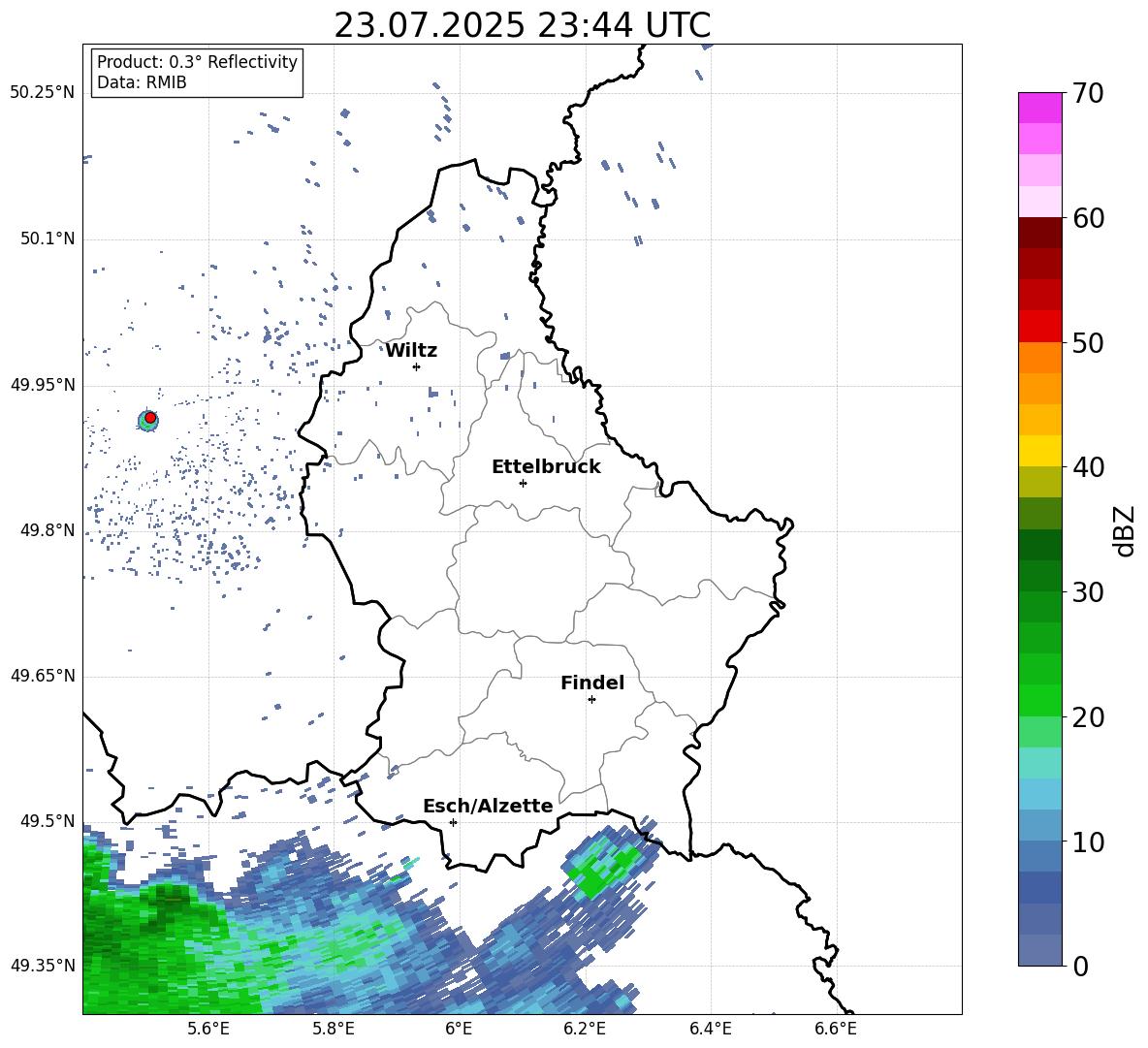Click the magenta top colorbar segment
1148x1048 pixels.
click(x=1039, y=108)
